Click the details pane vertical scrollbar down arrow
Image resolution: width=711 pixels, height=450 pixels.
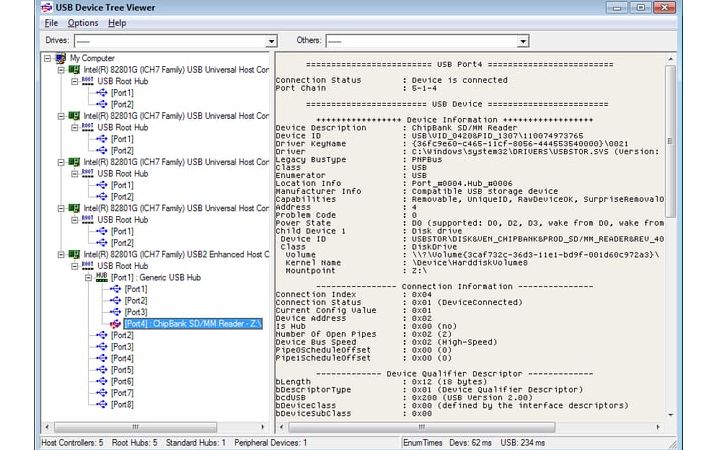point(671,415)
